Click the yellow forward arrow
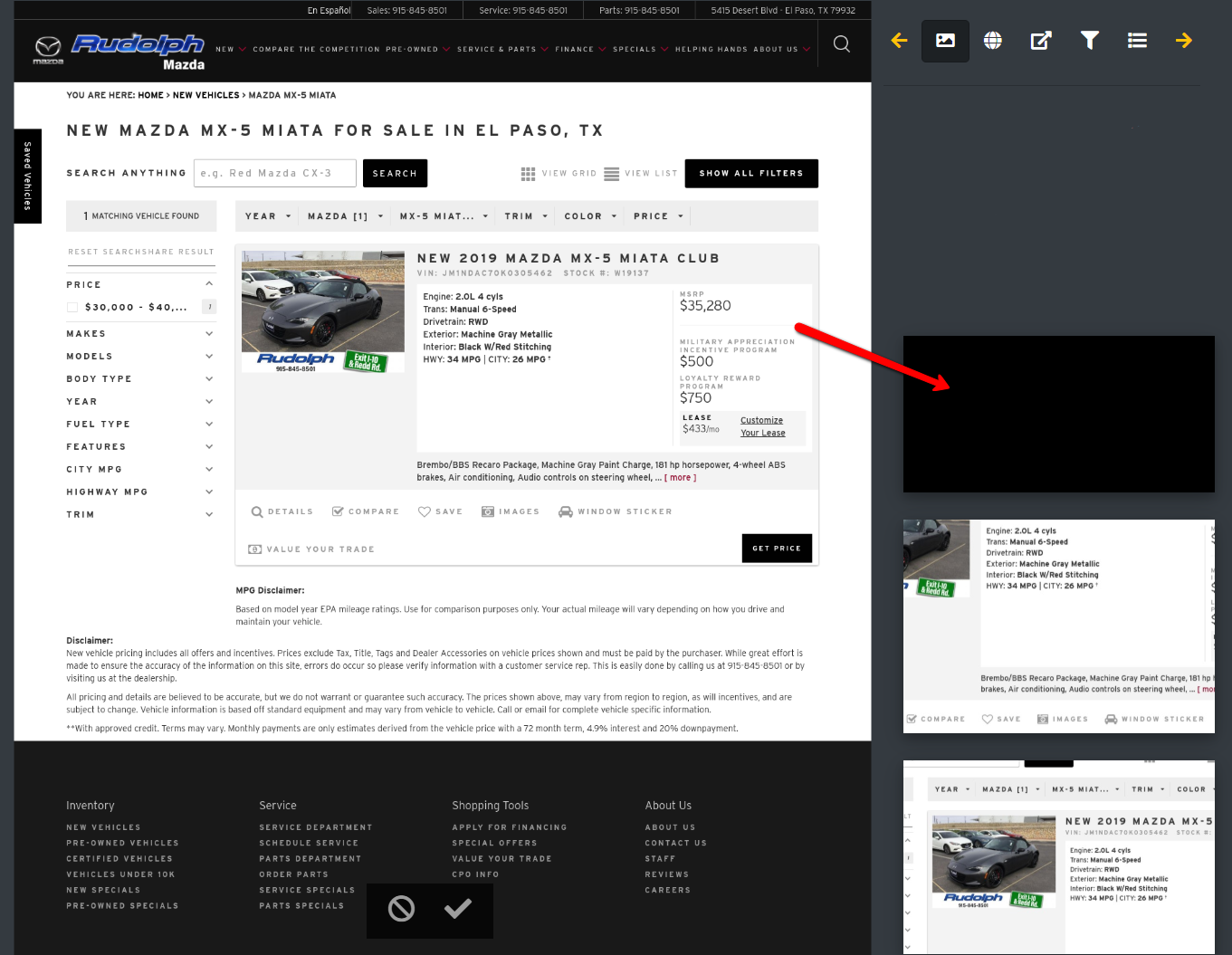Image resolution: width=1232 pixels, height=955 pixels. coord(1184,40)
